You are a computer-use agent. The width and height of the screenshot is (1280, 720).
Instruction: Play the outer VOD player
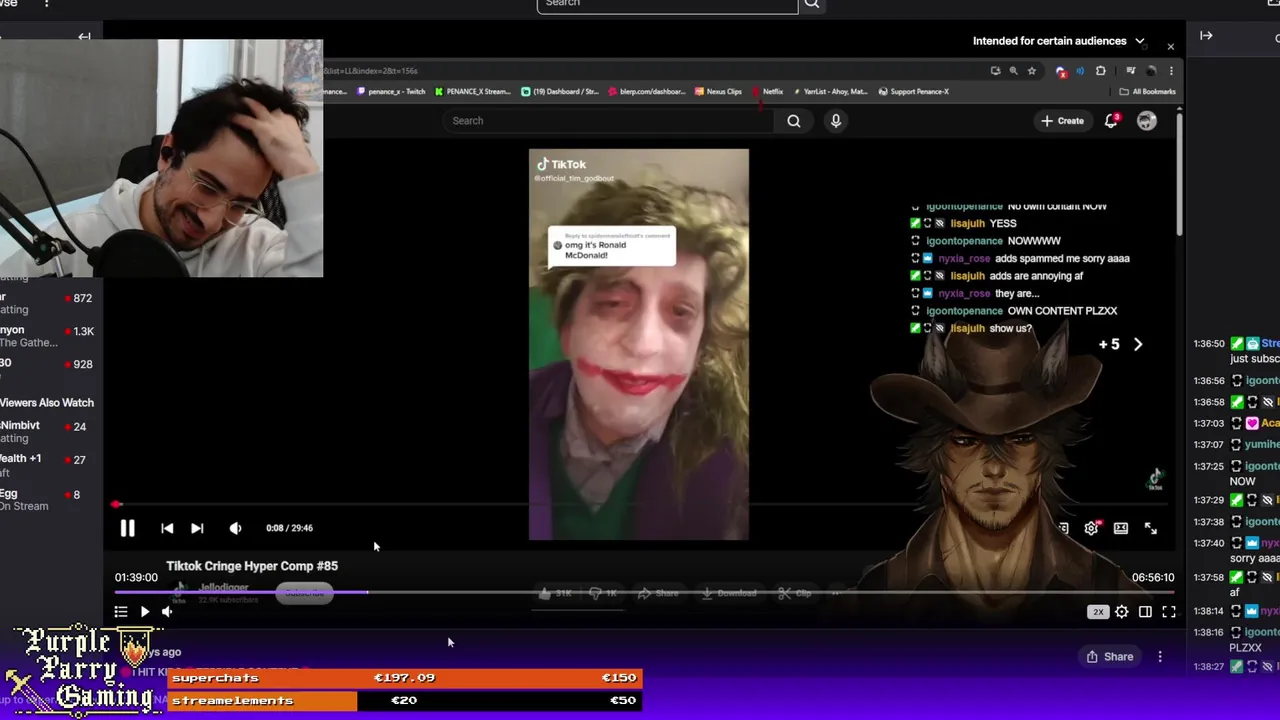click(144, 612)
